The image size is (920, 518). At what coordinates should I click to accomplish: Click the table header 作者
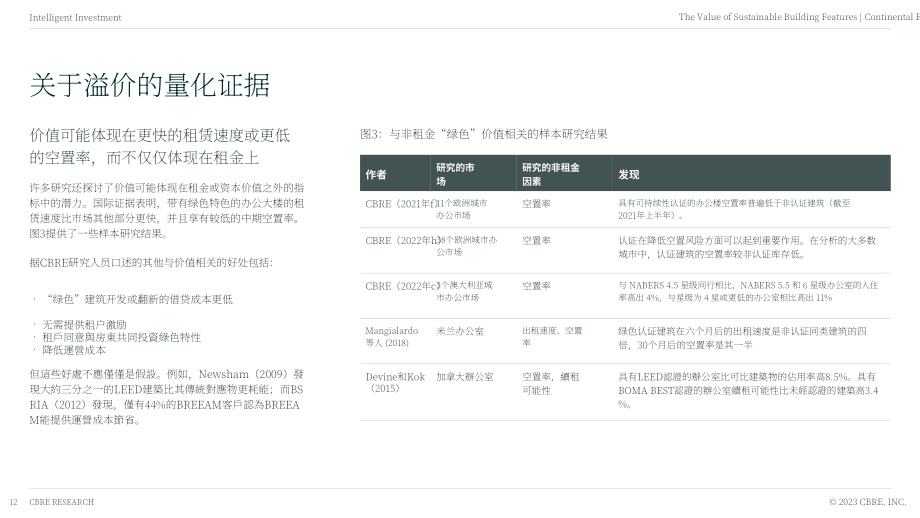[376, 174]
